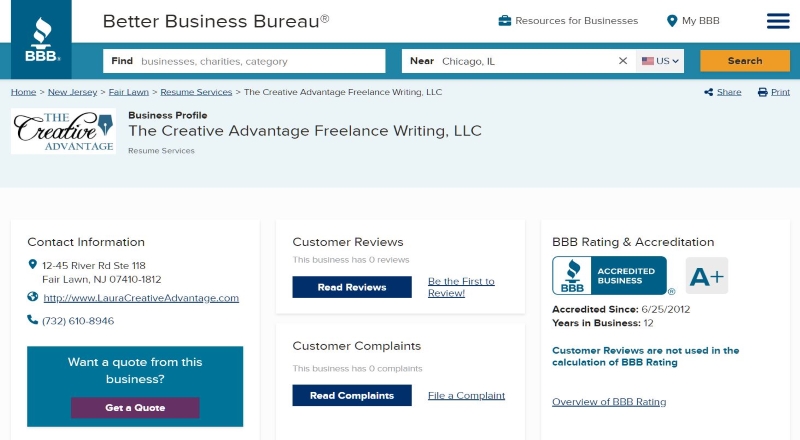Click the Read Reviews button
The width and height of the screenshot is (800, 440).
click(352, 287)
